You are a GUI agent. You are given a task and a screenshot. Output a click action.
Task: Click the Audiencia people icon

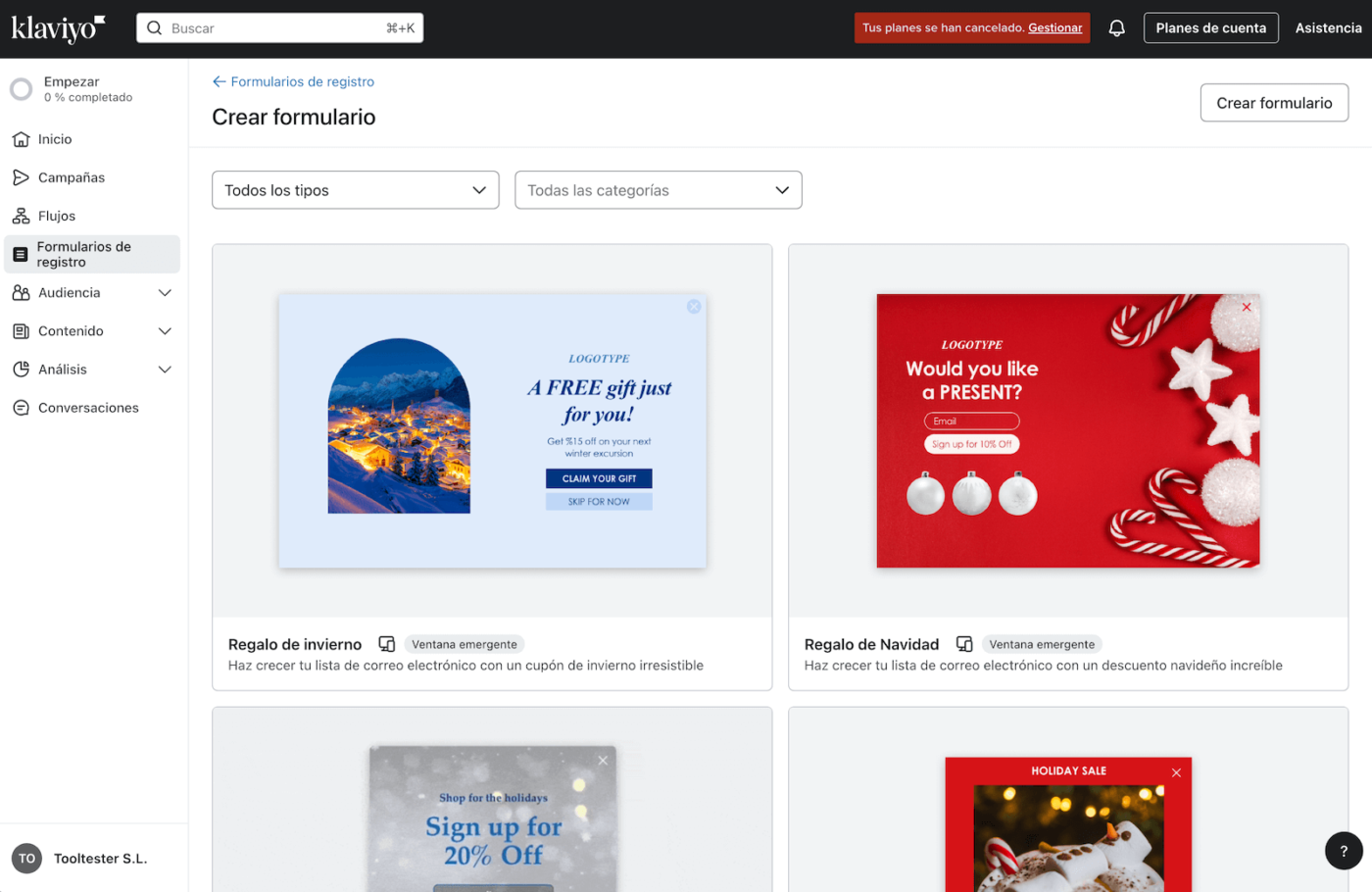(x=21, y=292)
